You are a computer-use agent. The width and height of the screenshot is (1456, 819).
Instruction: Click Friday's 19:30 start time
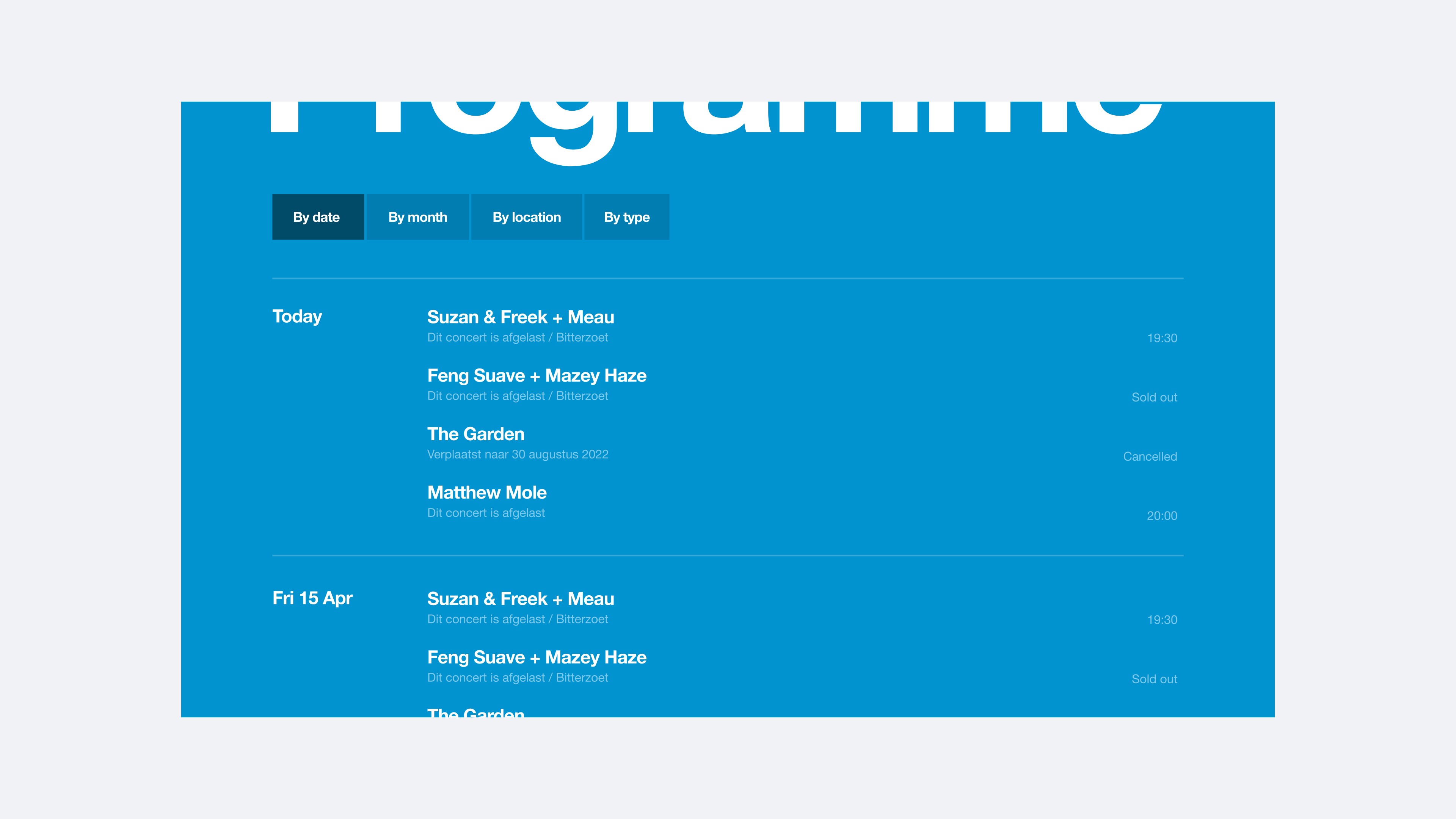(1161, 620)
